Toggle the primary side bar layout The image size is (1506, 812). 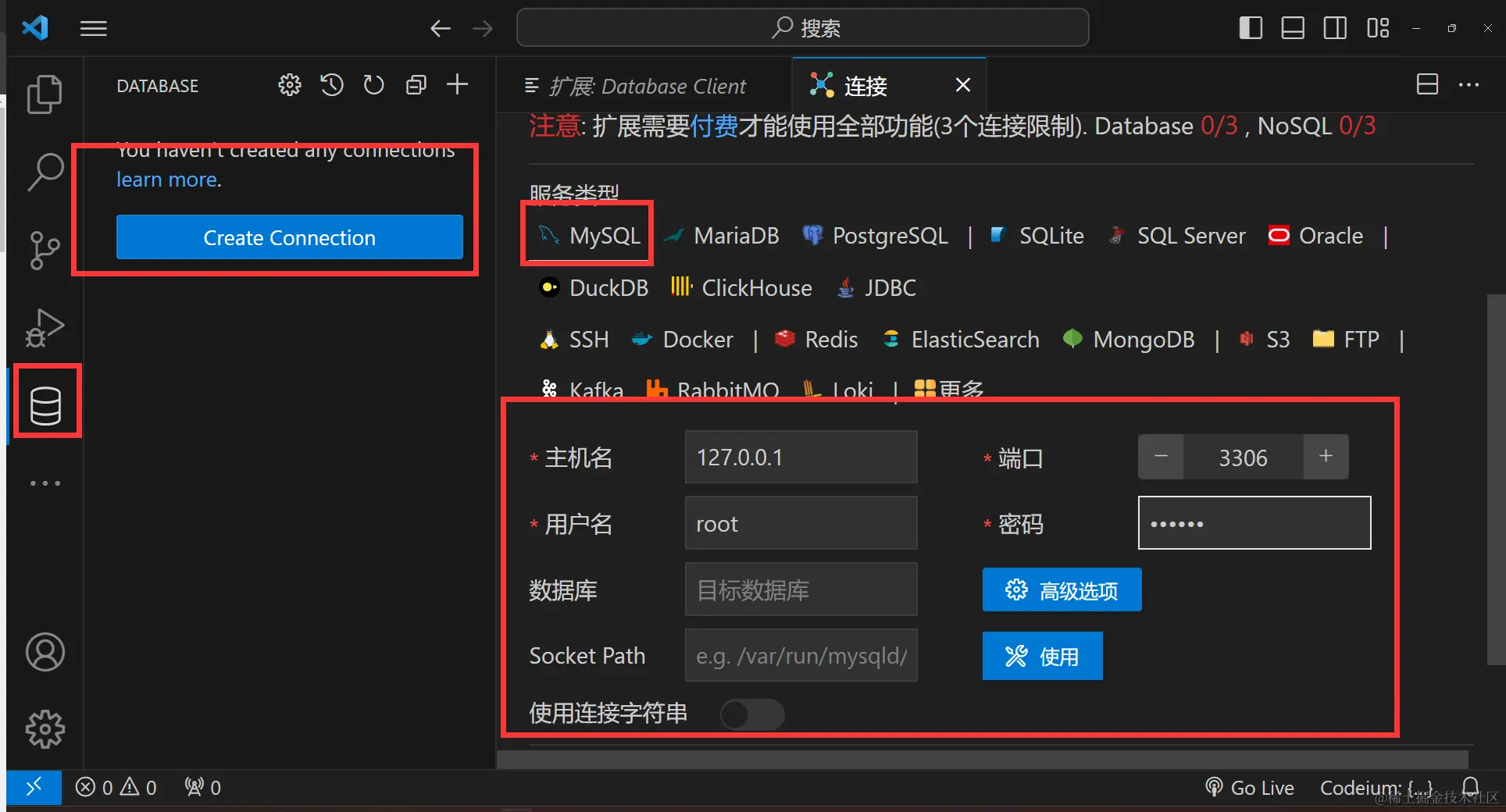click(1251, 28)
